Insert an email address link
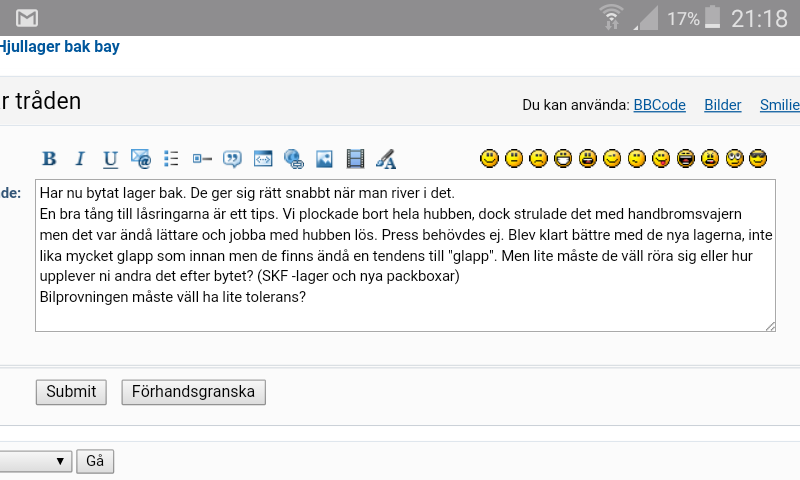This screenshot has height=480, width=800. (x=141, y=159)
